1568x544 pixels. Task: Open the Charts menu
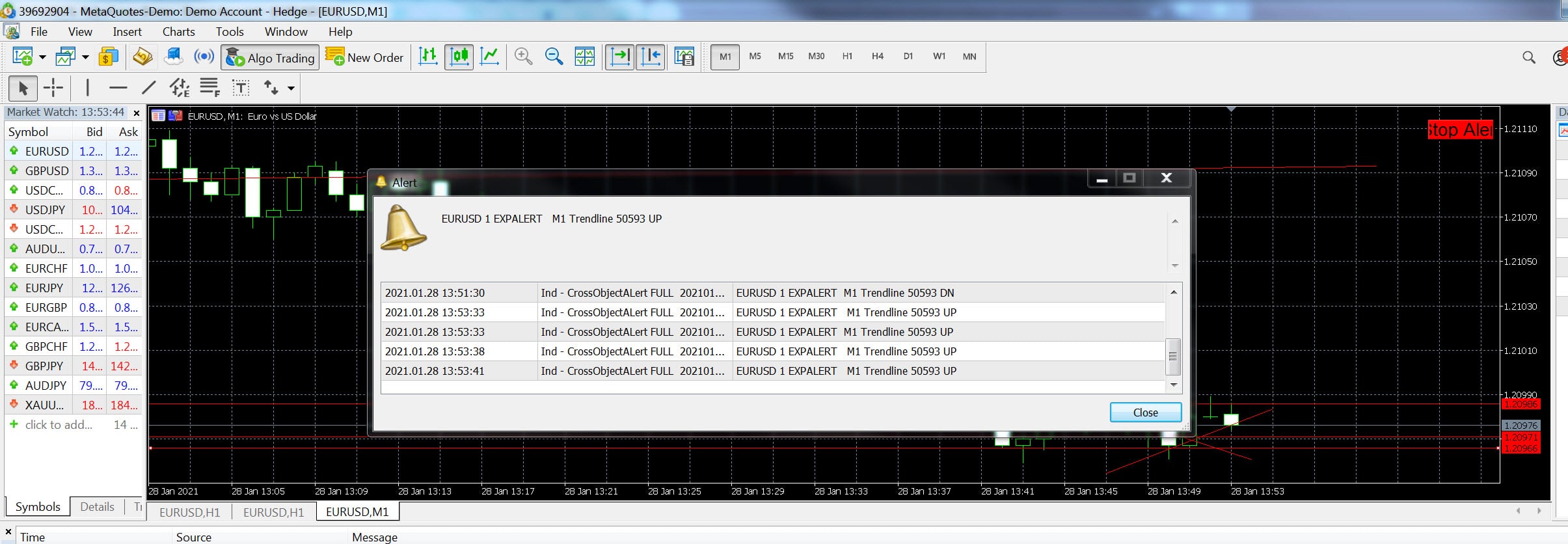tap(178, 31)
